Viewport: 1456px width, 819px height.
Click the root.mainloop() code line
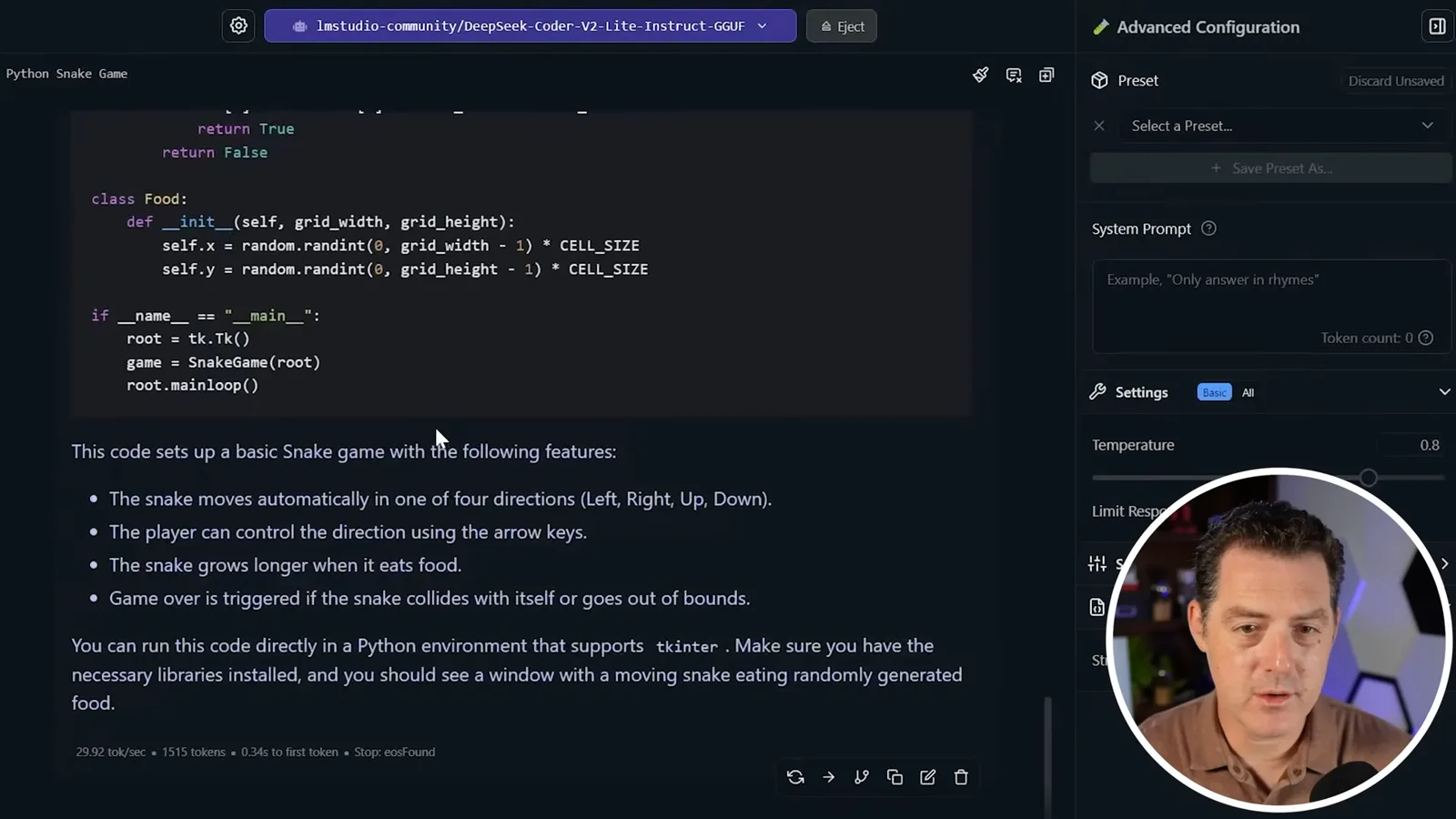pyautogui.click(x=192, y=385)
